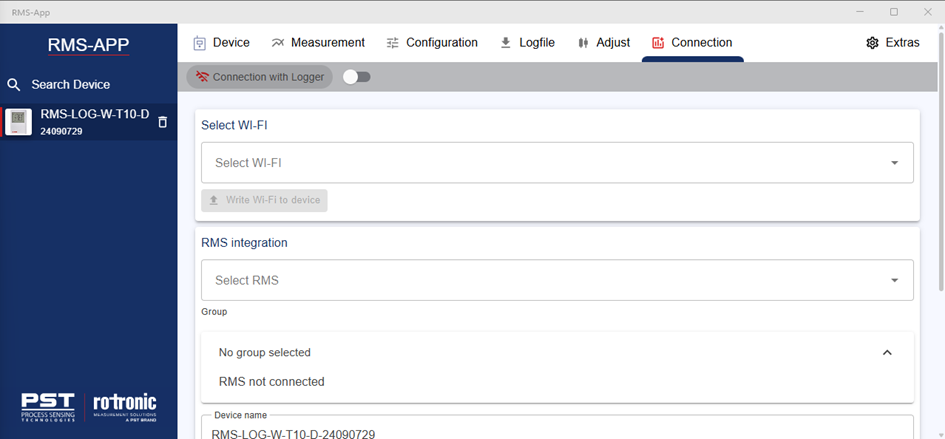
Task: Click the crossed-out Wi-Fi icon
Action: pos(202,77)
